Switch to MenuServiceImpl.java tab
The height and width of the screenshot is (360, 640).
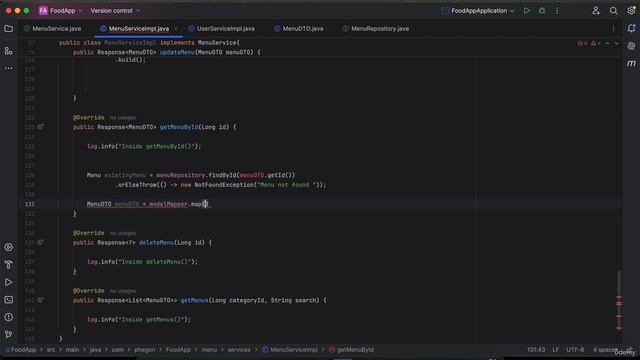pyautogui.click(x=139, y=29)
